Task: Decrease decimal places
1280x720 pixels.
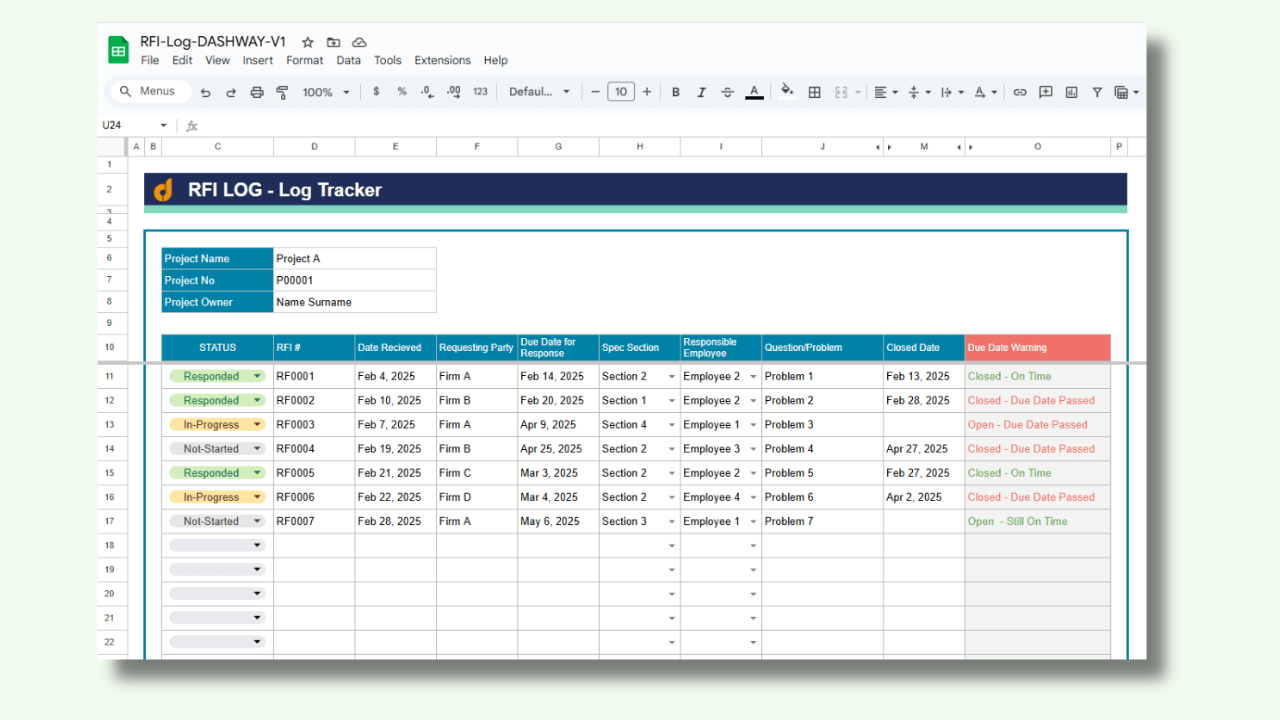Action: [x=427, y=92]
